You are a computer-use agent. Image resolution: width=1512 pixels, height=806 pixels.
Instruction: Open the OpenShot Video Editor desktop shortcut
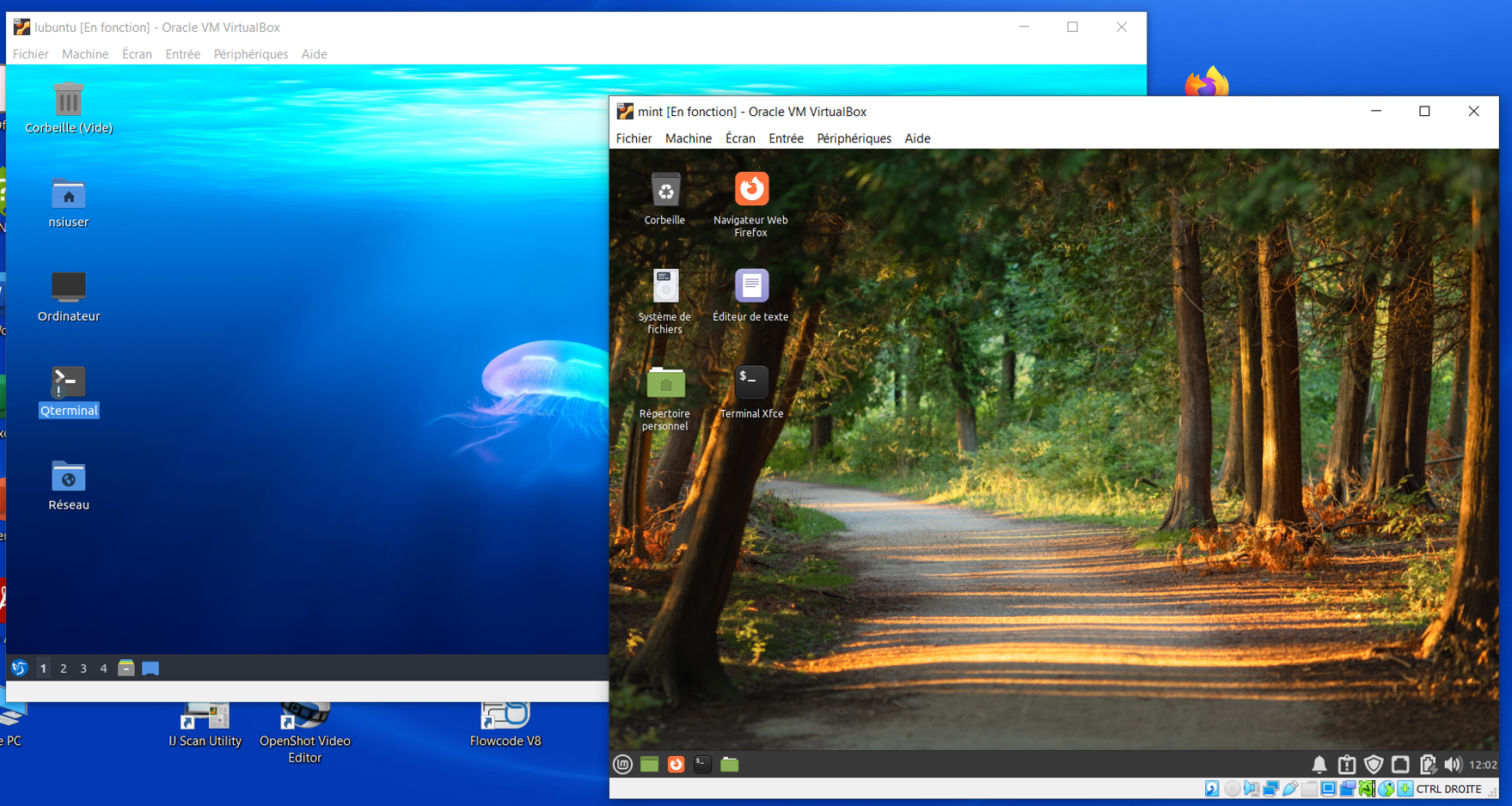pos(304,717)
